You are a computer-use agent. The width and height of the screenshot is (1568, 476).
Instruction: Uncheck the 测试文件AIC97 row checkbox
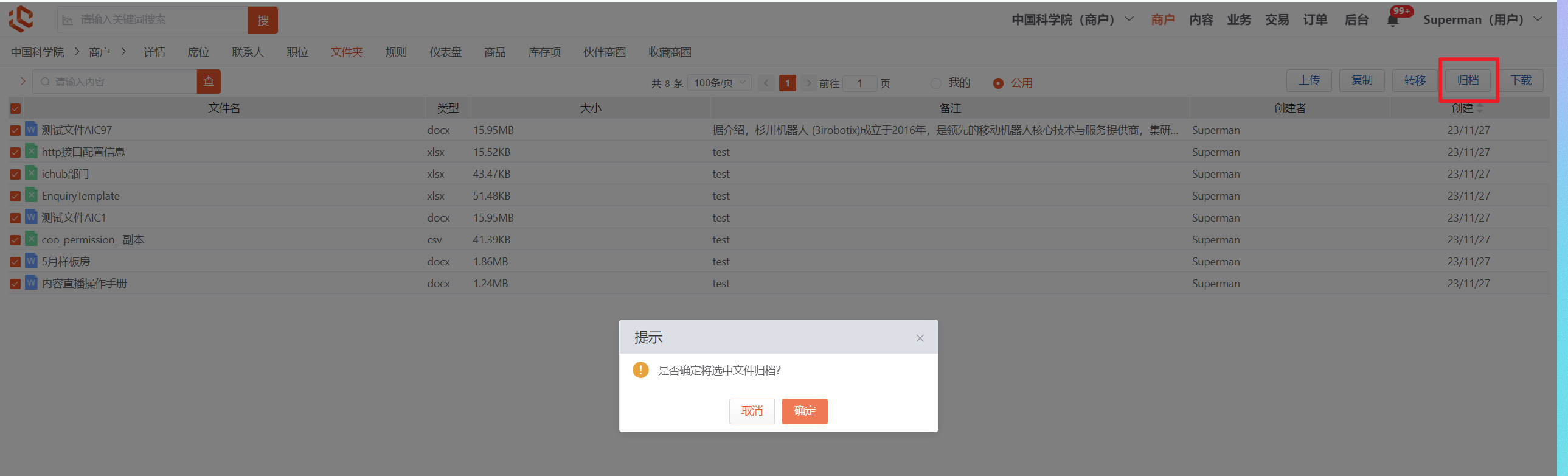tap(15, 130)
